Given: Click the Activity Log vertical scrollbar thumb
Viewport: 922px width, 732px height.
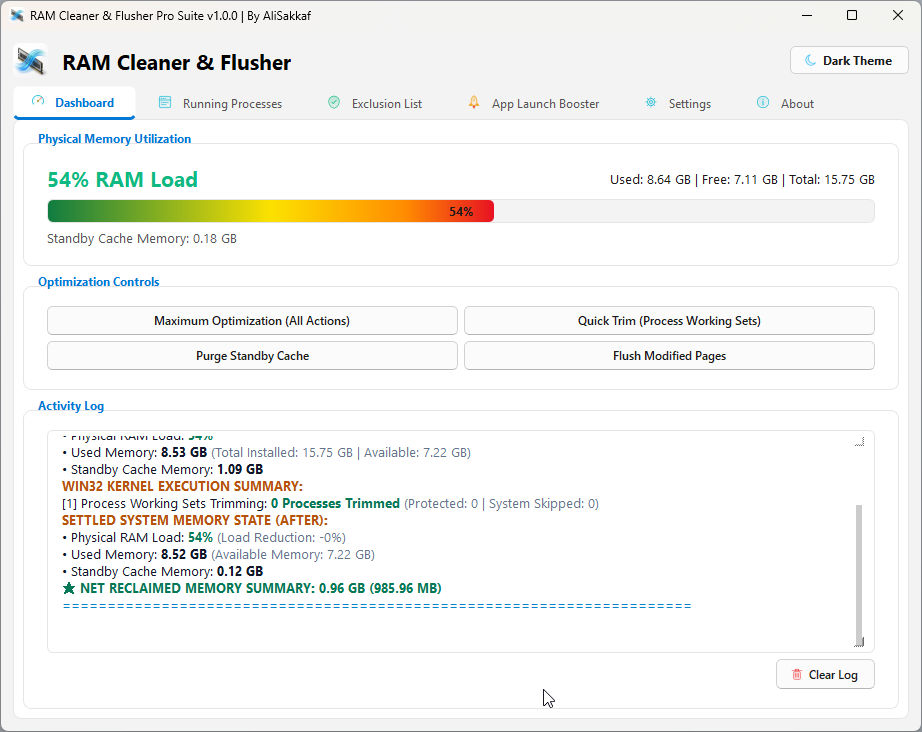Looking at the screenshot, I should 858,573.
